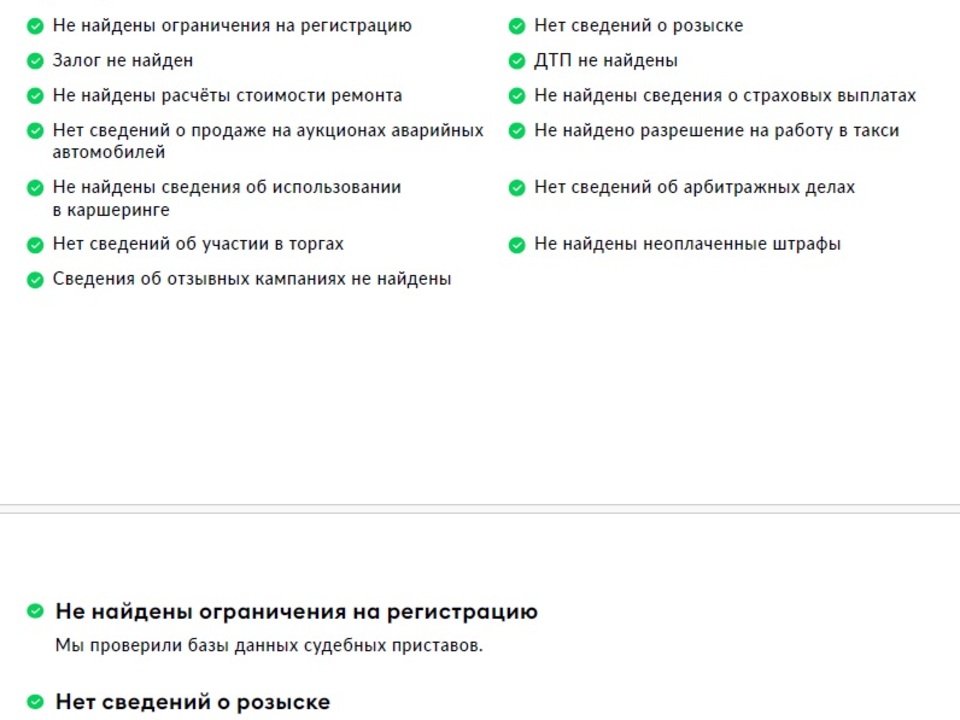Click the "ДТП не найдены" summary text
This screenshot has height=720, width=960.
pyautogui.click(x=605, y=61)
